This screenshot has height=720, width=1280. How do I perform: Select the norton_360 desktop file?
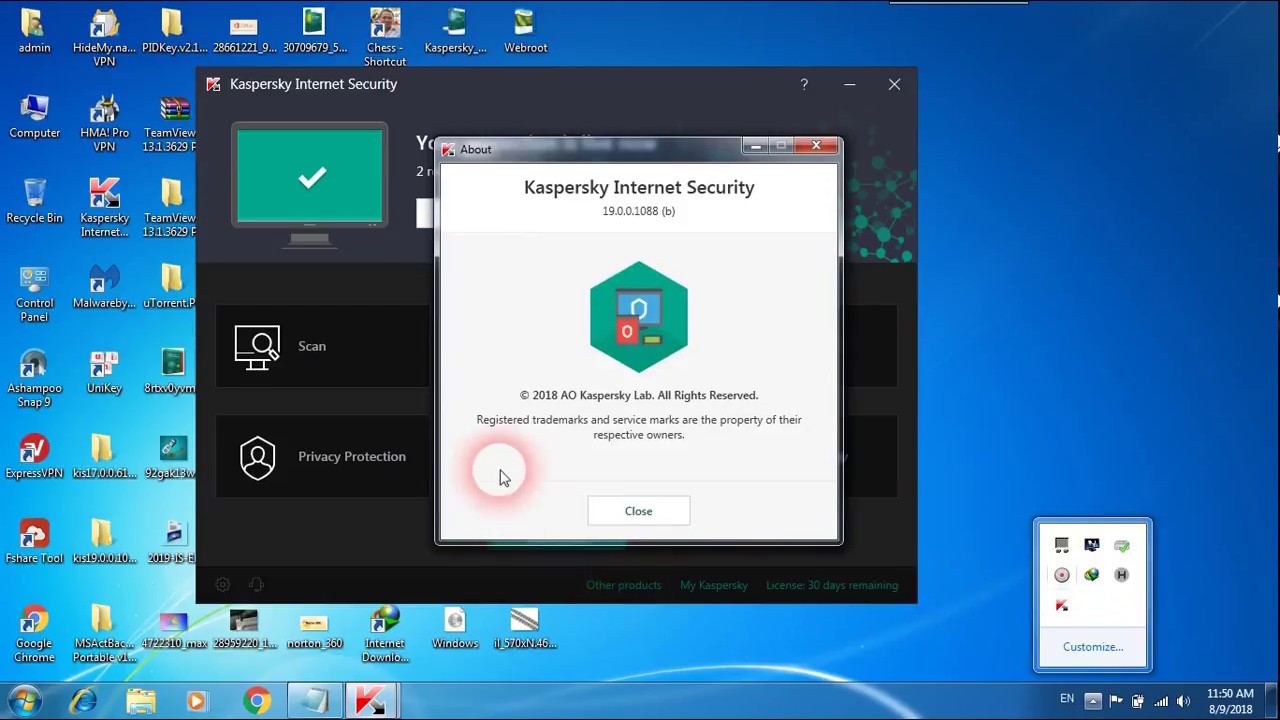[314, 628]
